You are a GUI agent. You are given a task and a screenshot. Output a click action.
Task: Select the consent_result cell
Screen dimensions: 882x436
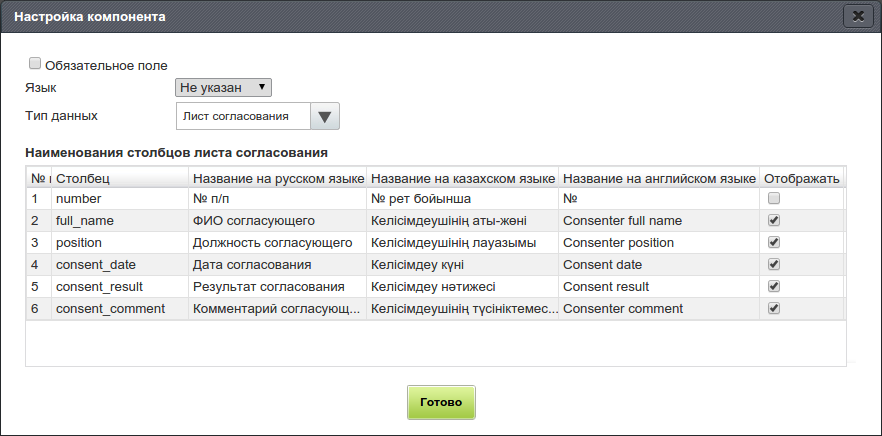(120, 286)
